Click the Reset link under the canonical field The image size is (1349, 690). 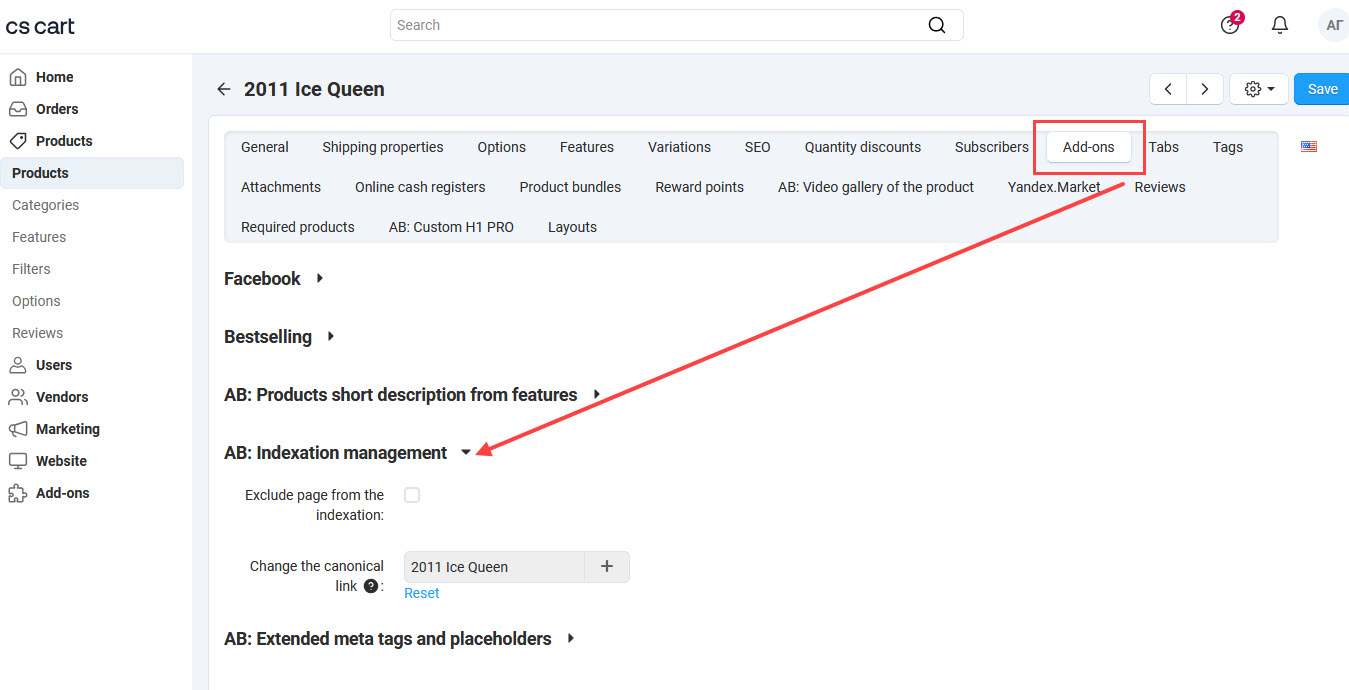click(421, 592)
